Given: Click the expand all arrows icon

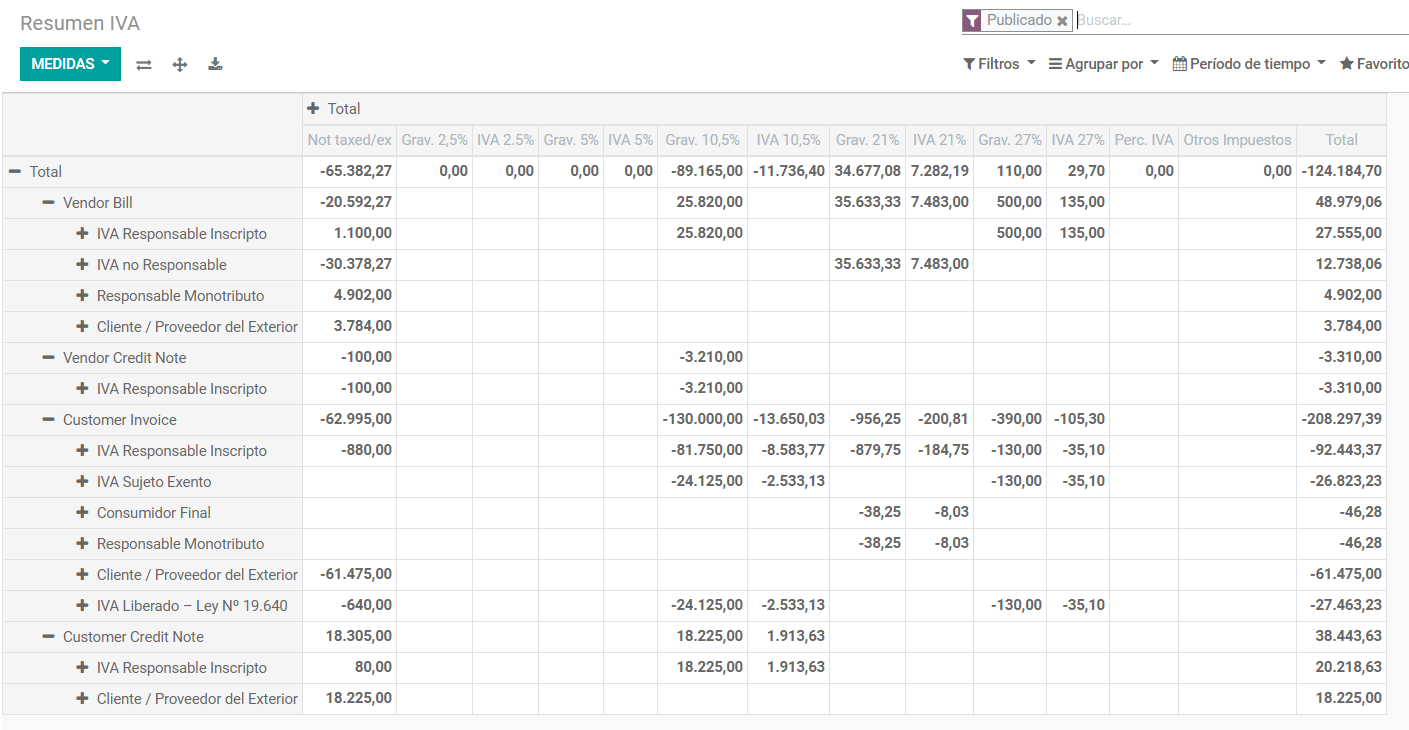Looking at the screenshot, I should pyautogui.click(x=180, y=65).
